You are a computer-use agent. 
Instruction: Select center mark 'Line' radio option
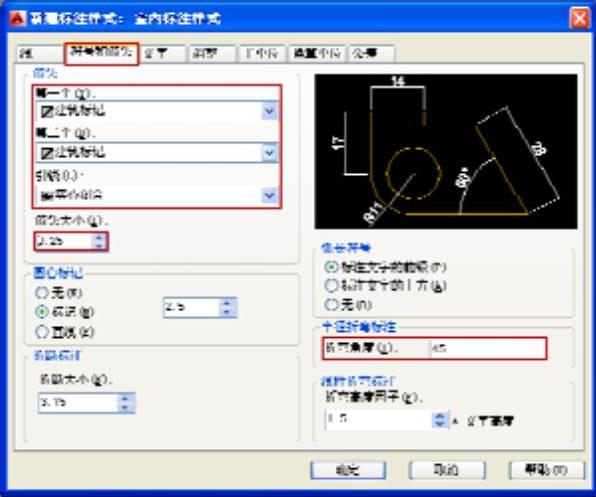point(41,332)
